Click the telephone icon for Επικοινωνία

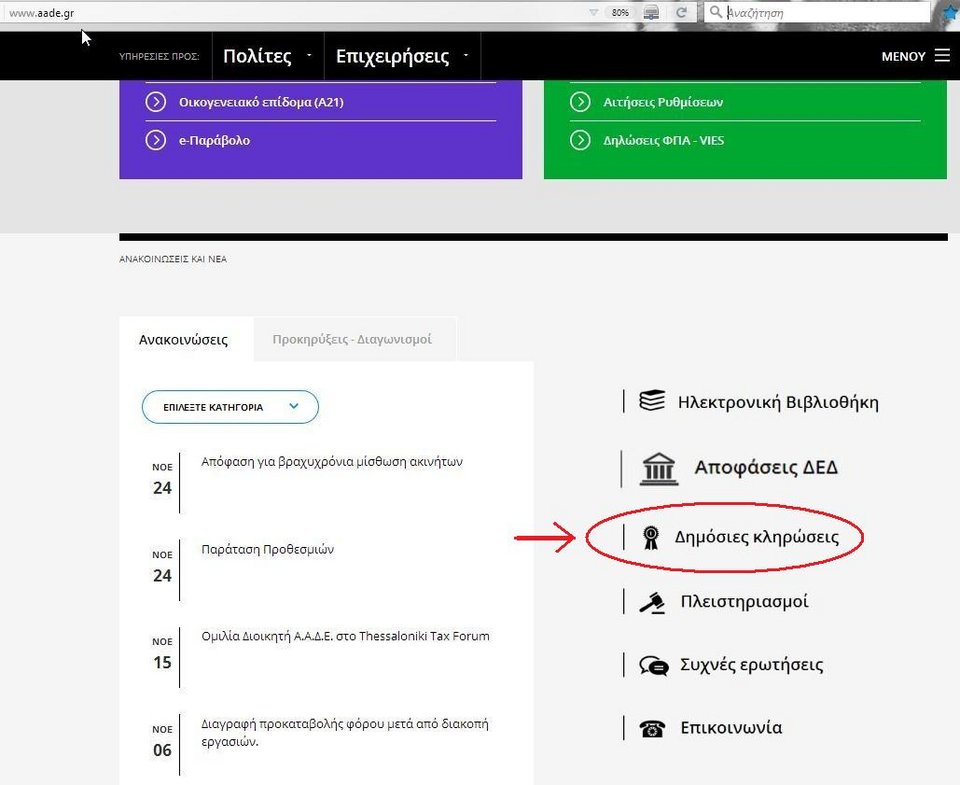[x=652, y=728]
